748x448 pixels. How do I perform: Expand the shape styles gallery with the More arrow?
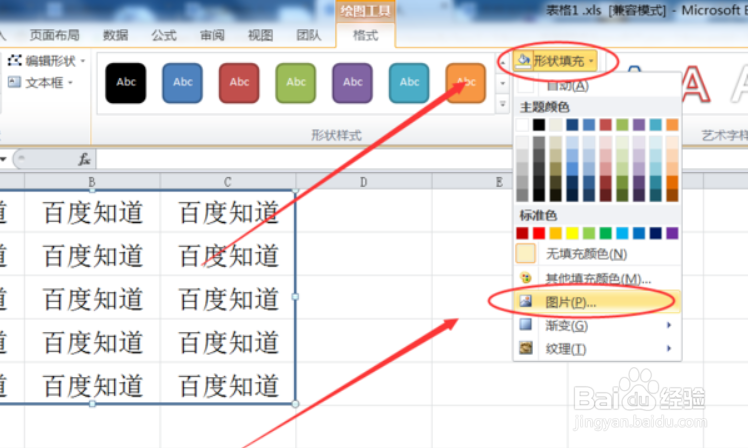[x=502, y=104]
